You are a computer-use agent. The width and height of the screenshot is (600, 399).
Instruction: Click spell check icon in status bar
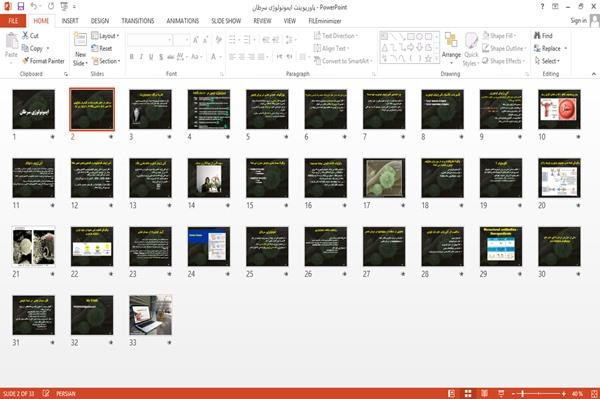(x=46, y=393)
